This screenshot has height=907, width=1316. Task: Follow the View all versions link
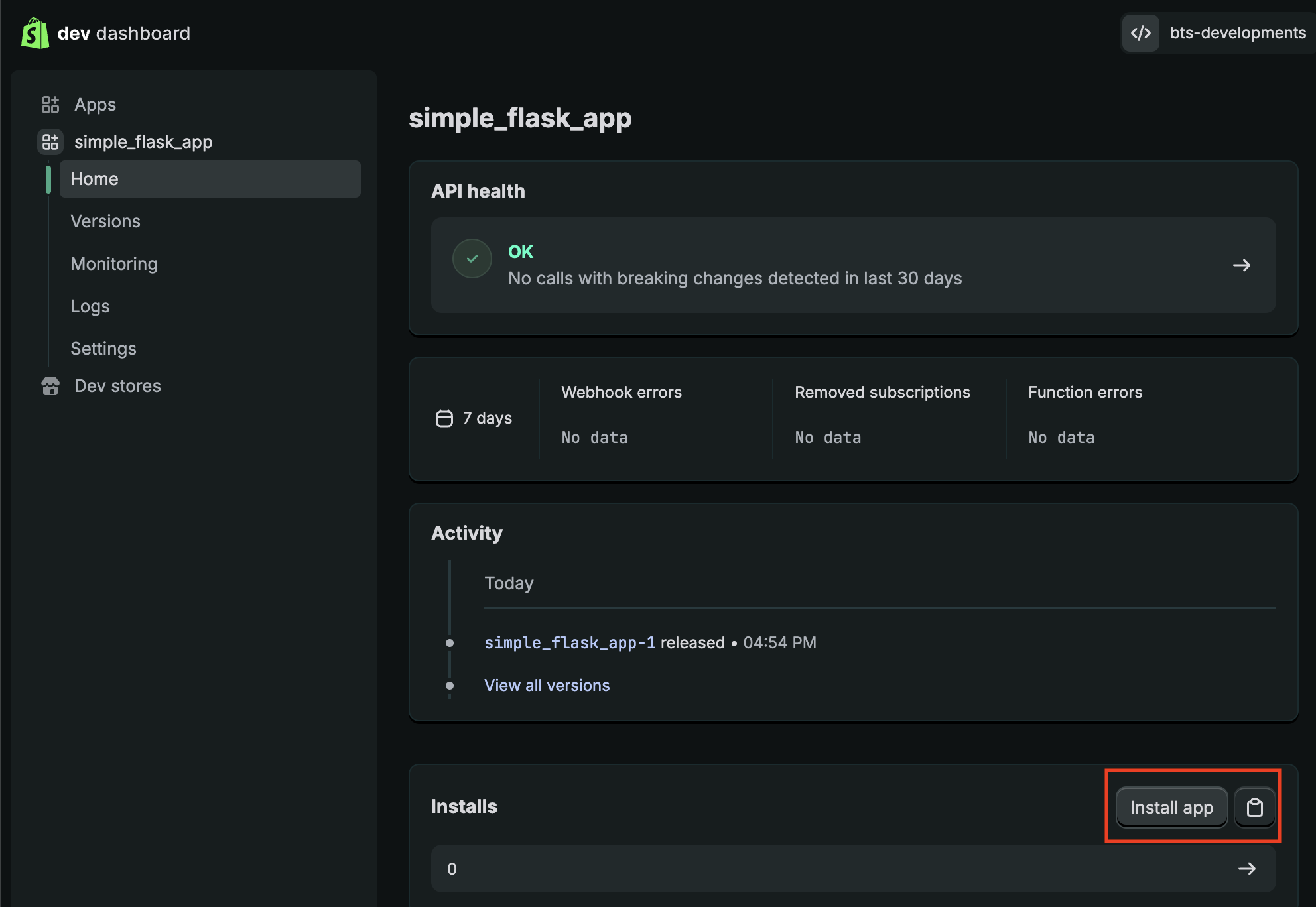tap(547, 686)
